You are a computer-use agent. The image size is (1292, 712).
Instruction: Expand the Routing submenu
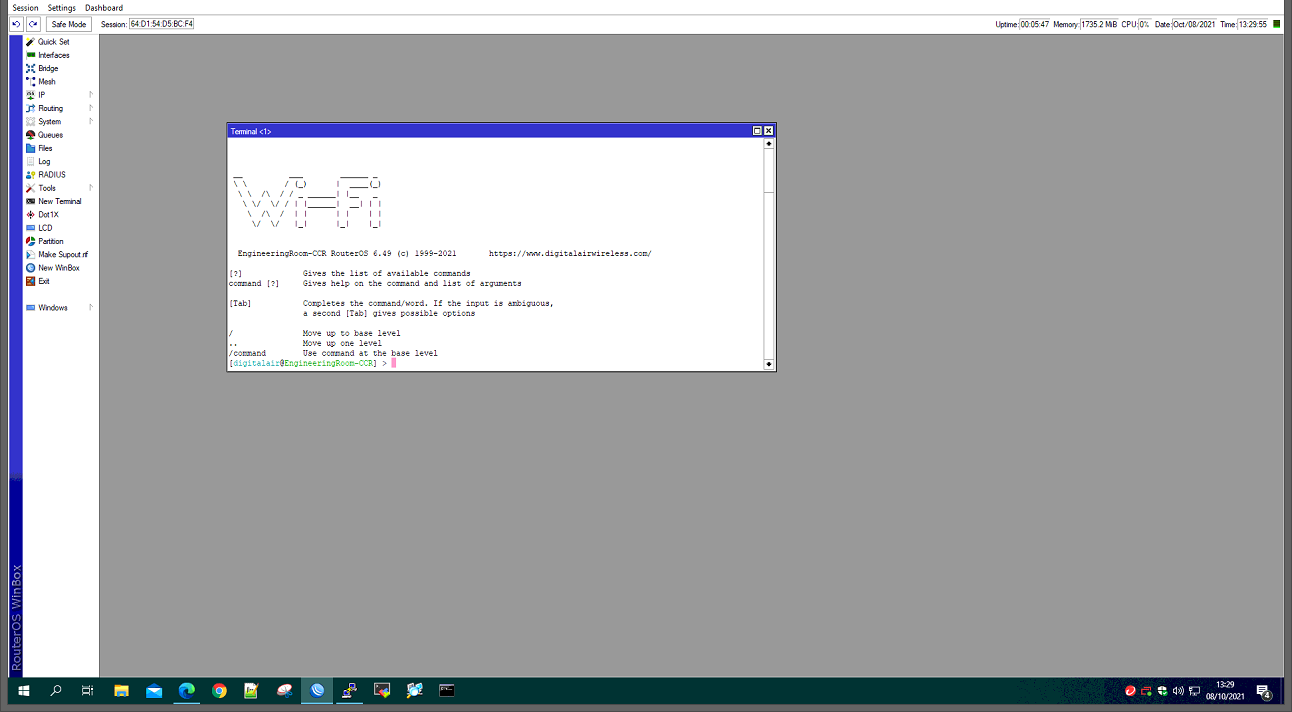[50, 108]
